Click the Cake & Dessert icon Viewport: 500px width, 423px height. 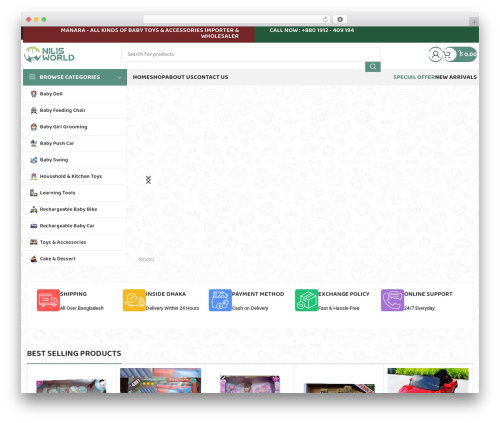[34, 259]
